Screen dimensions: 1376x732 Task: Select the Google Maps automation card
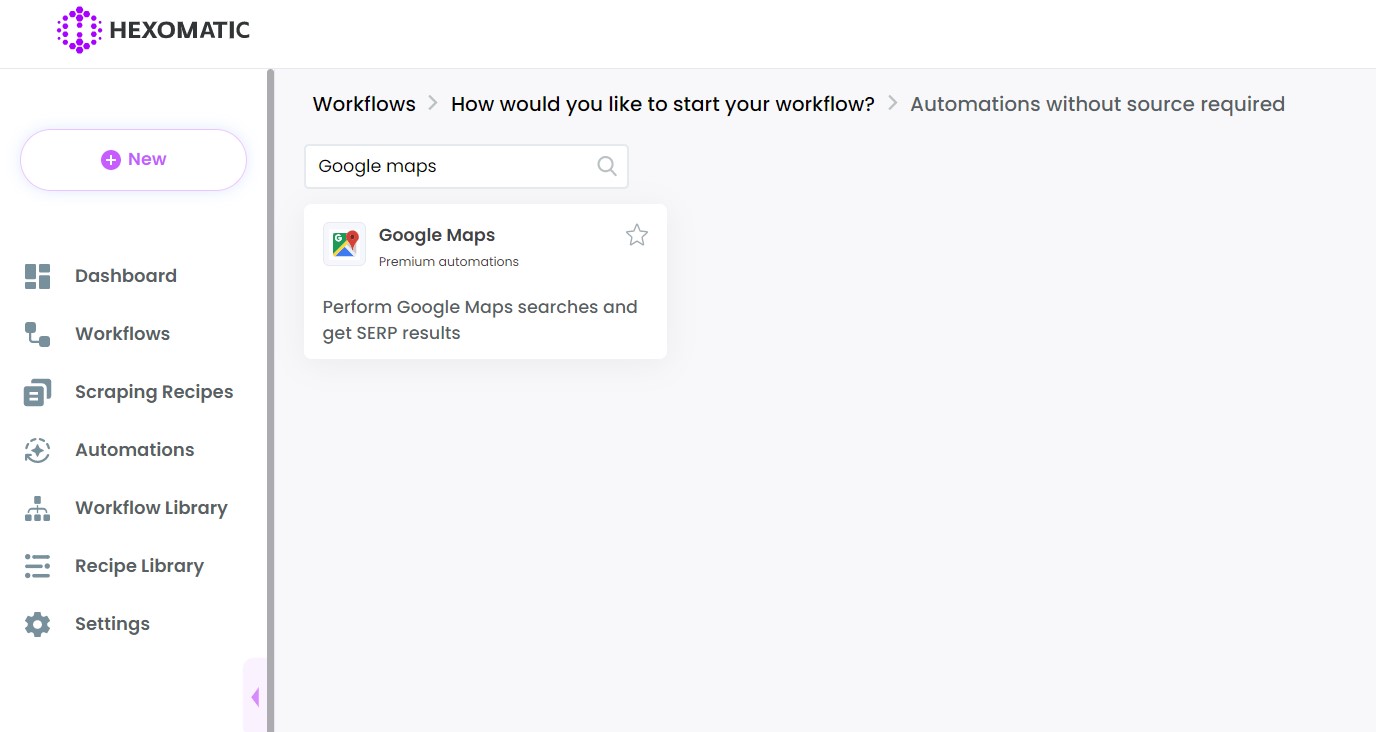[x=484, y=300]
